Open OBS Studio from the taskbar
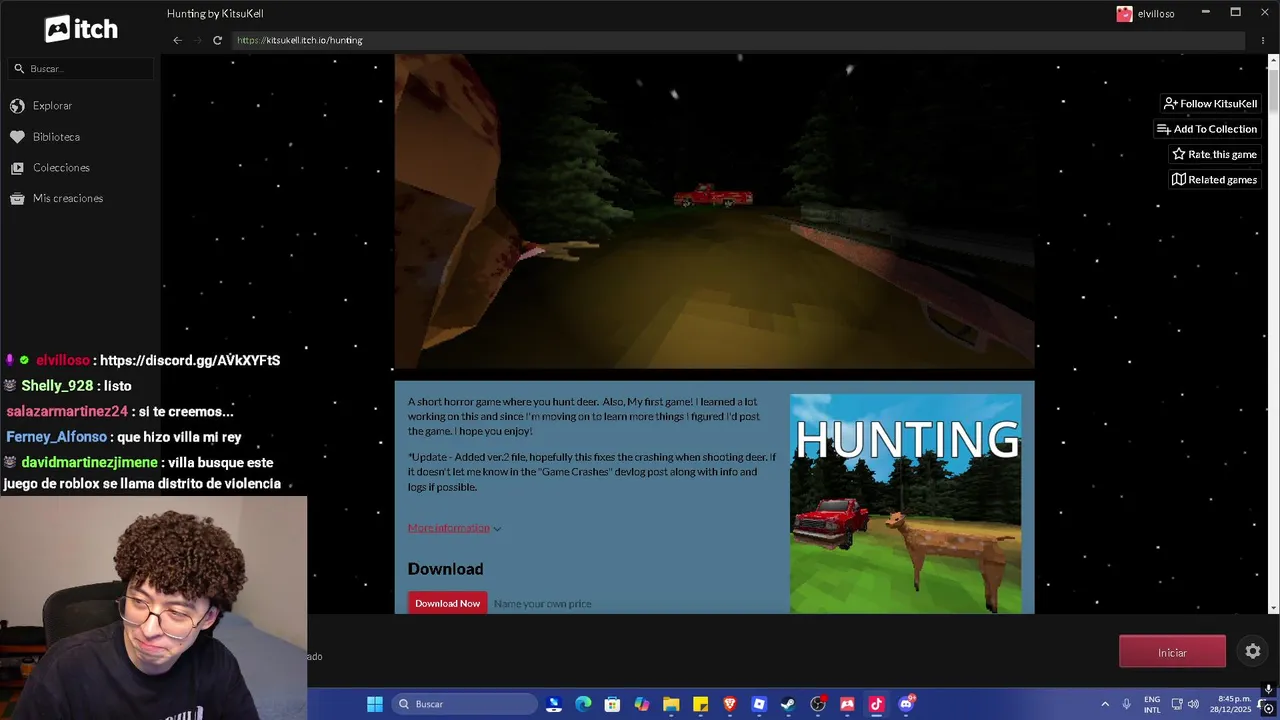The image size is (1280, 720). 818,704
